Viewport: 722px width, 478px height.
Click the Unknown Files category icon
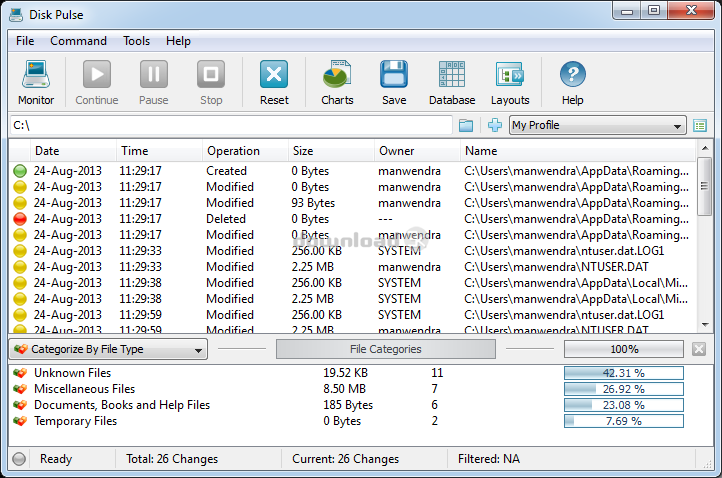(x=20, y=373)
